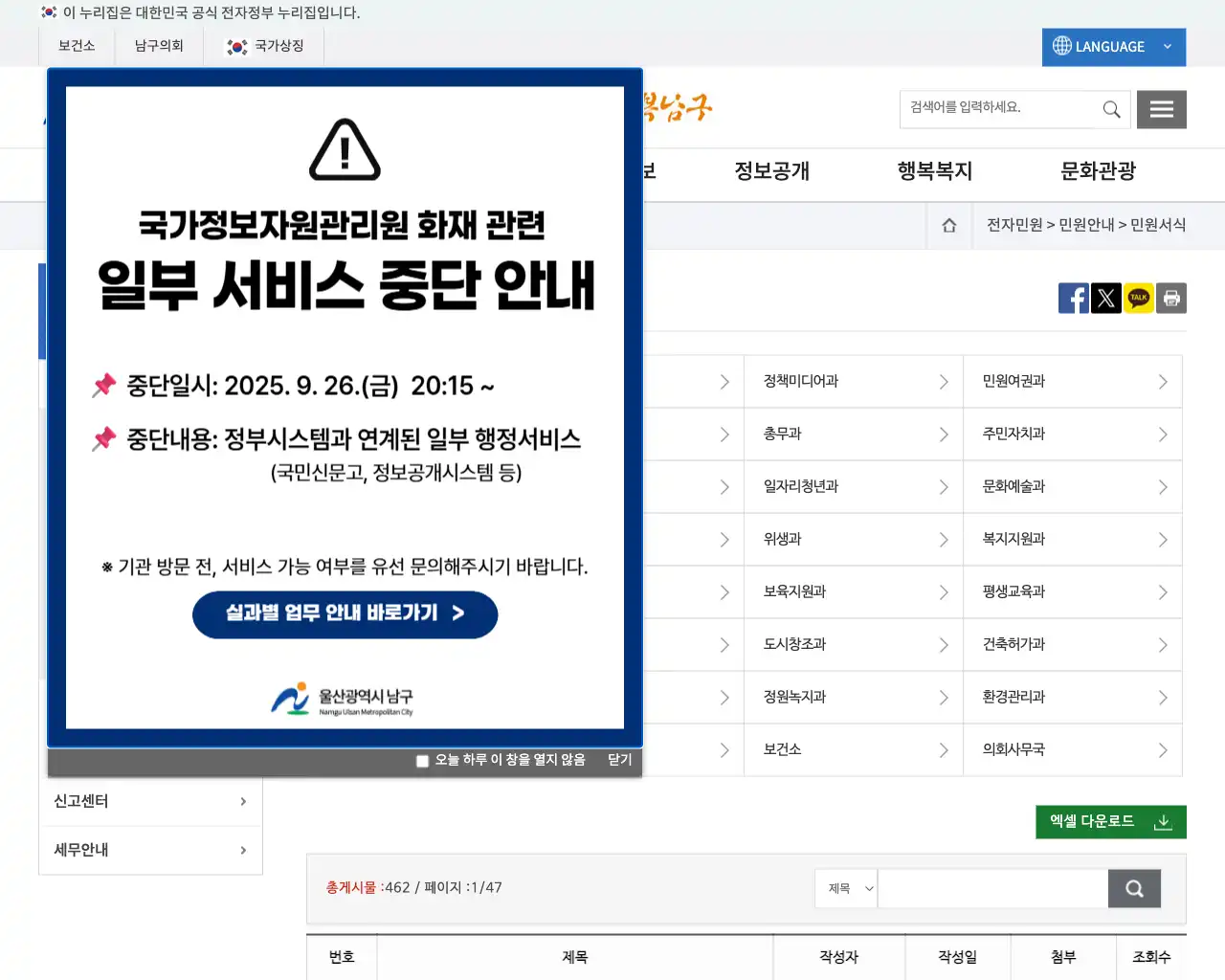Select 정책미디어과 department

click(x=854, y=381)
